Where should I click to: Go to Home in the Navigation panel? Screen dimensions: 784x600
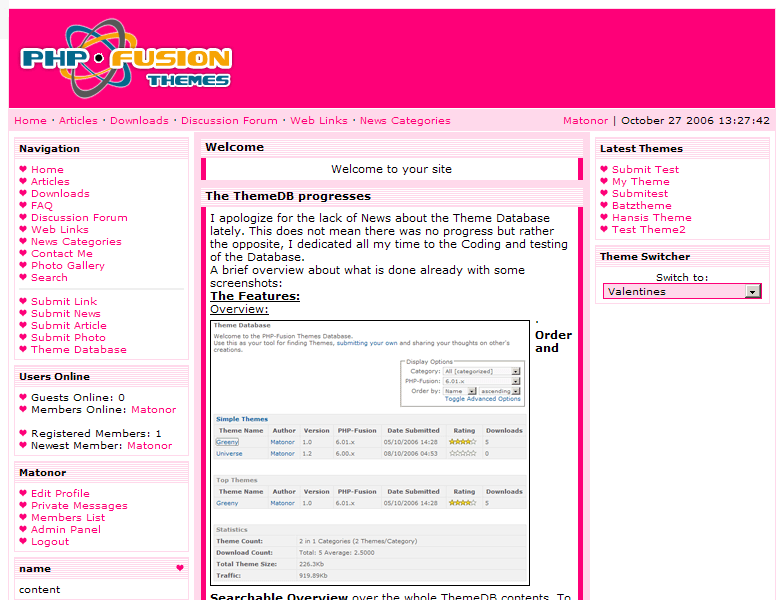click(47, 170)
